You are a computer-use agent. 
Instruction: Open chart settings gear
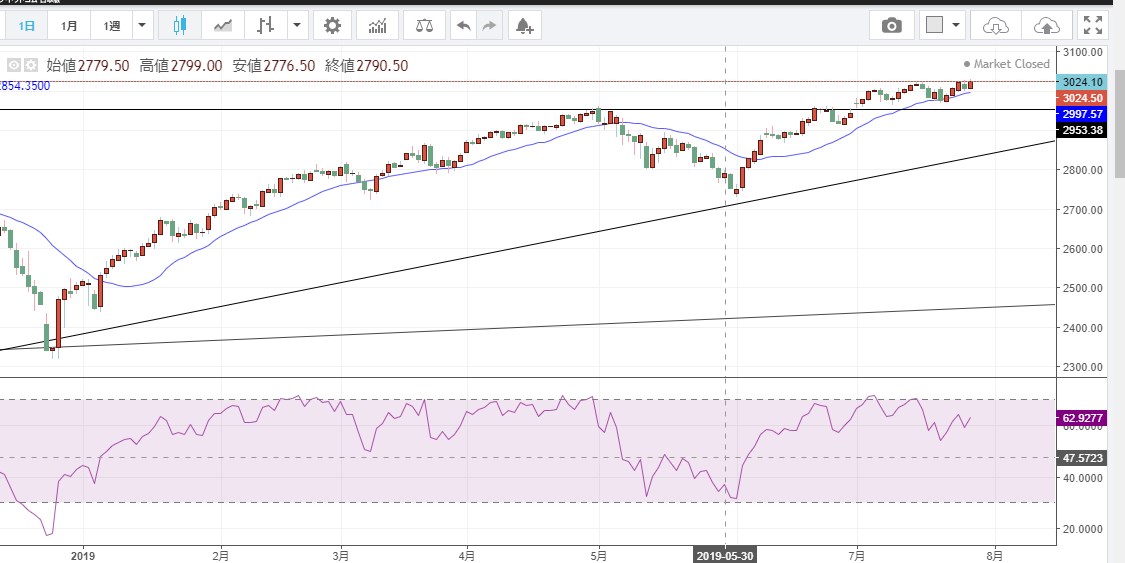[x=332, y=26]
